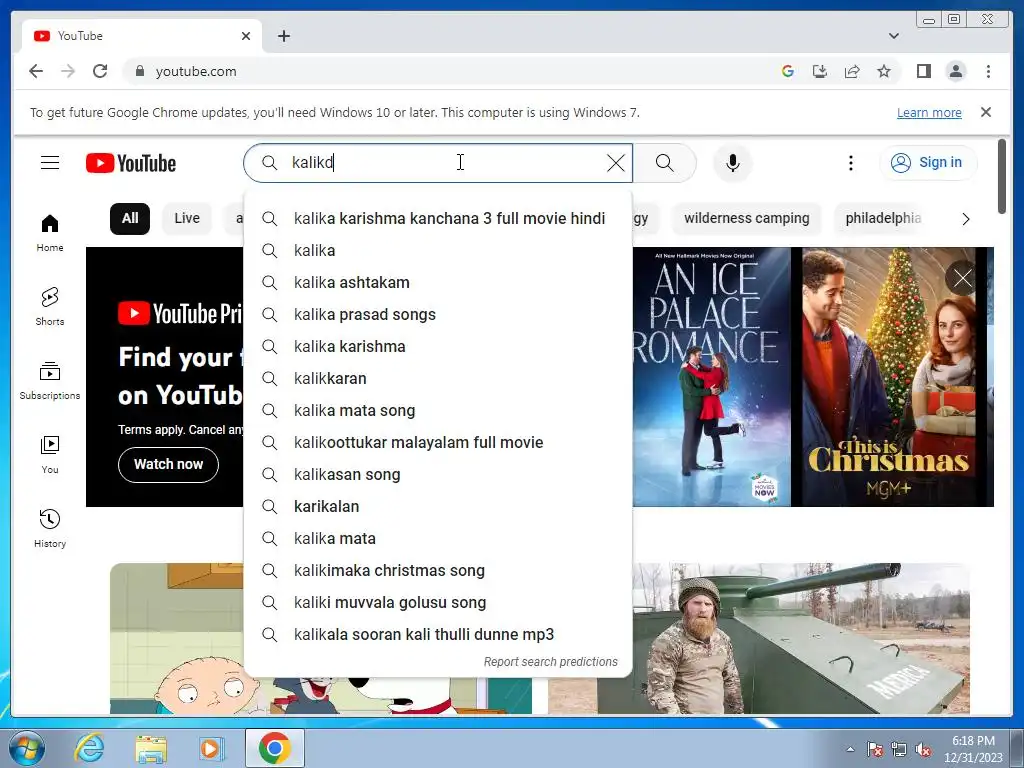Open the Learn more link
Screen dimensions: 1024x768
[929, 112]
